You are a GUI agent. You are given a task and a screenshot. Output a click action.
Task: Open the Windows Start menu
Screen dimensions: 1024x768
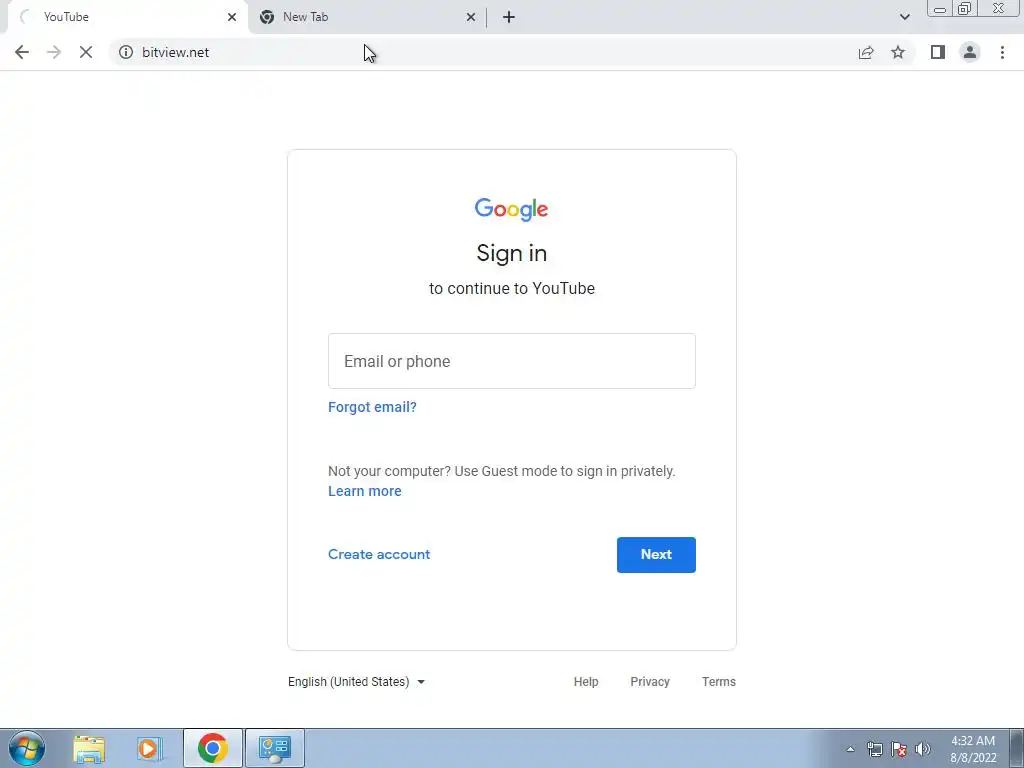point(27,748)
